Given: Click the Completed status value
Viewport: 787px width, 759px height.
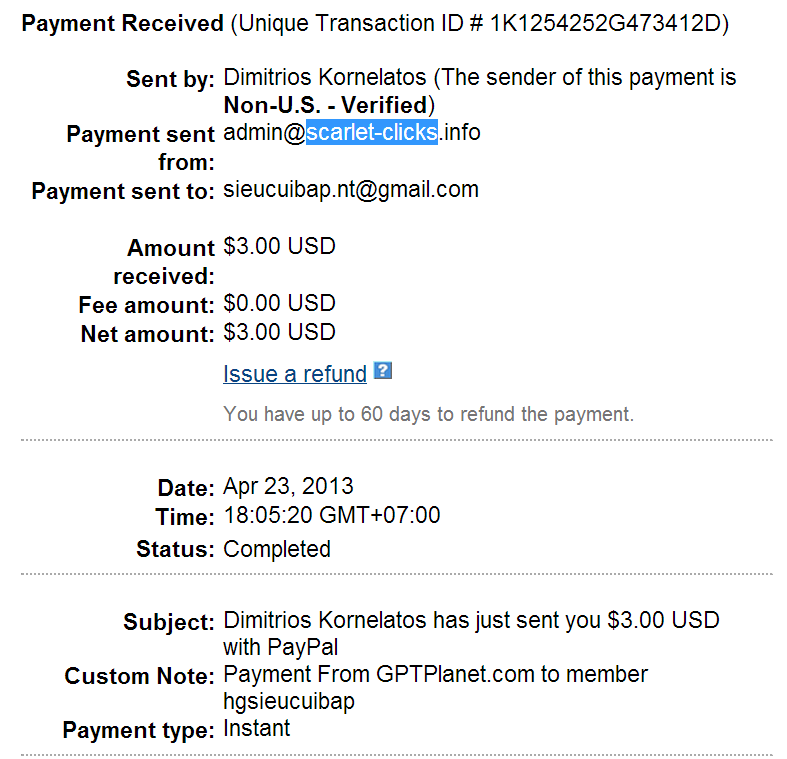Looking at the screenshot, I should point(277,549).
